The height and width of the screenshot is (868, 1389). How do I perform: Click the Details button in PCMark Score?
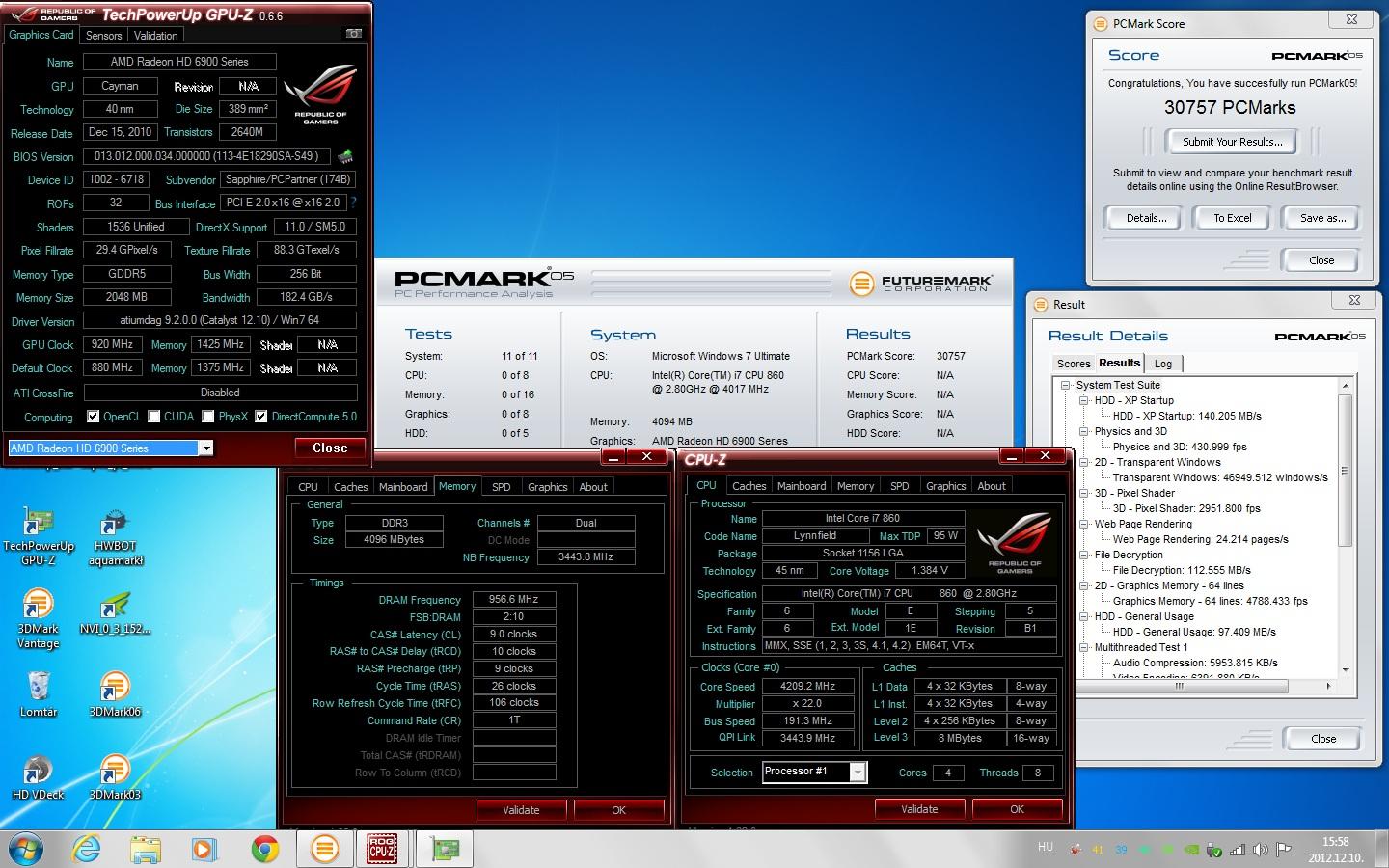1145,218
